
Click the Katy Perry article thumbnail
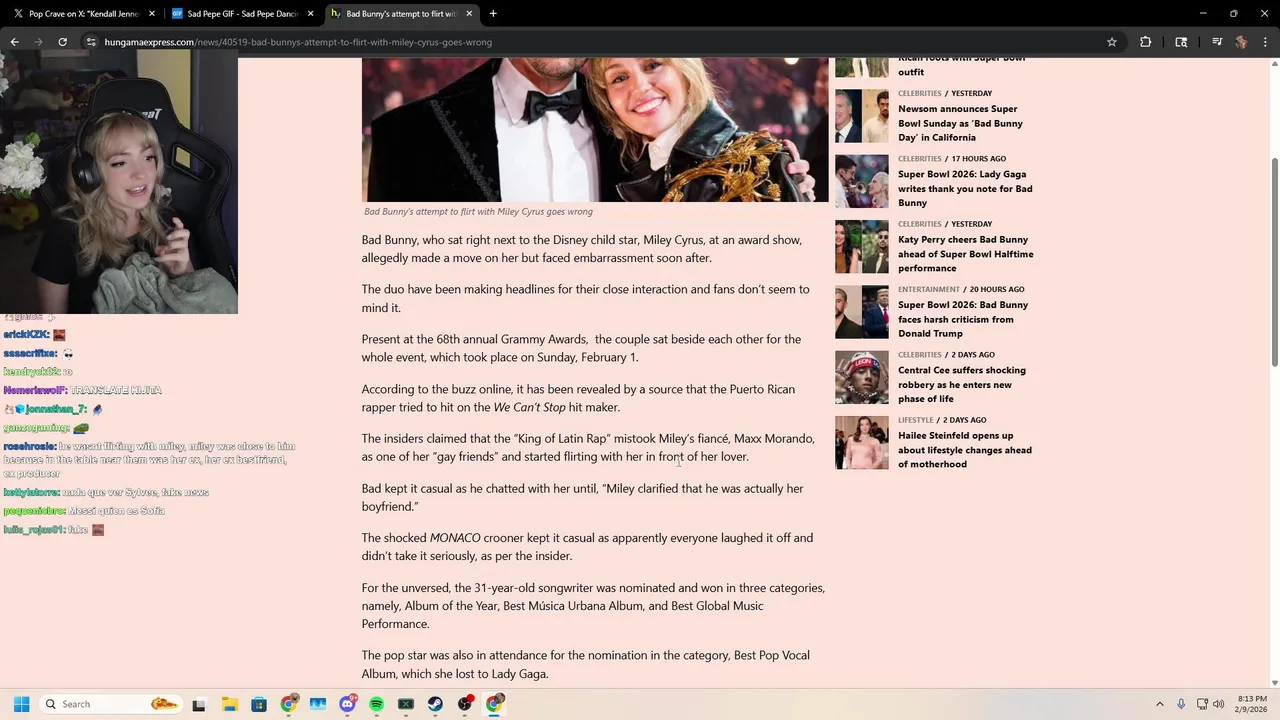click(861, 247)
